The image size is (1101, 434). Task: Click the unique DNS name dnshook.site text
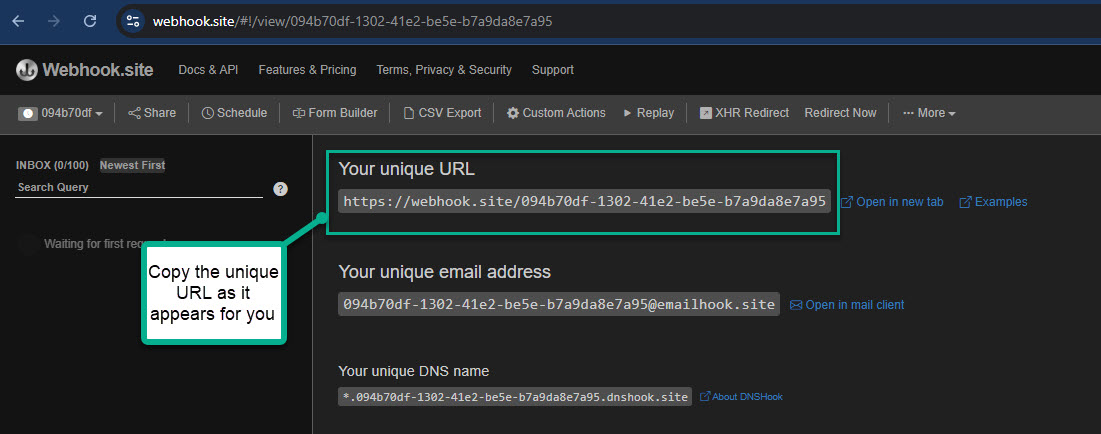(515, 397)
